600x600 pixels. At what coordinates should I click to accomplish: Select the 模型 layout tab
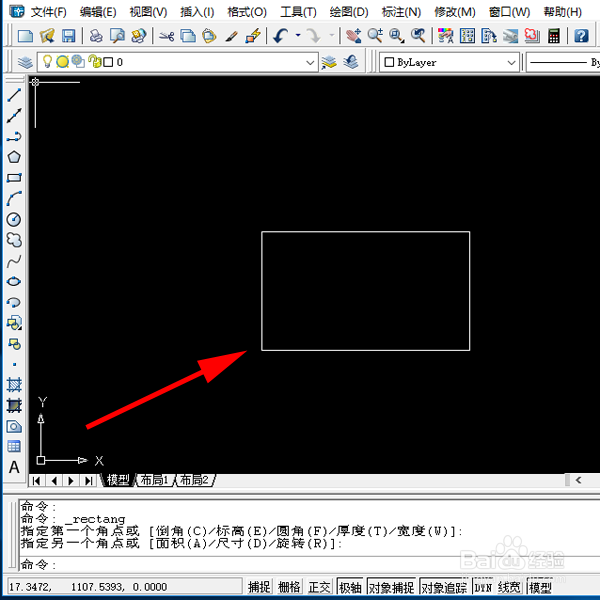118,480
